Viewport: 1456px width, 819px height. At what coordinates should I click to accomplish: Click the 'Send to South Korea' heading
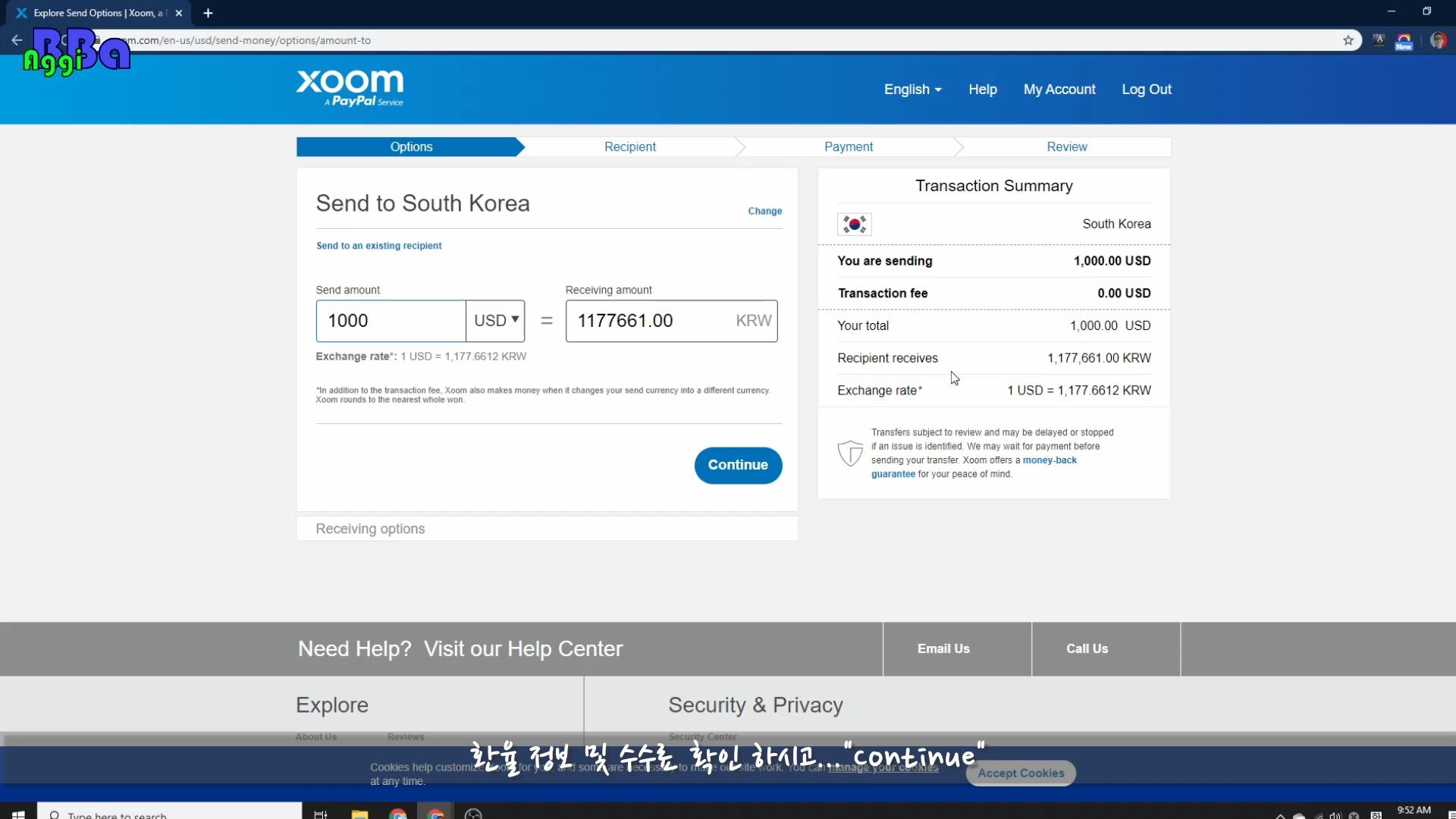(x=422, y=203)
